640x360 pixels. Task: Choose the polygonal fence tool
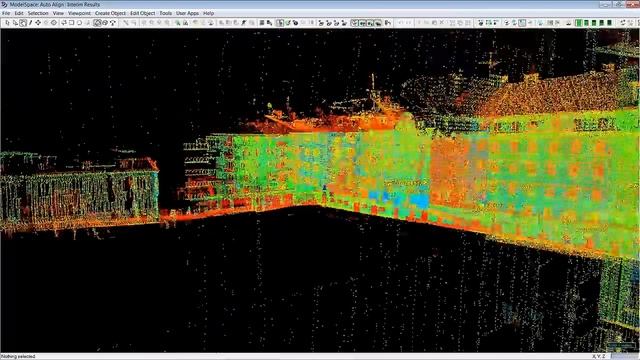(x=64, y=23)
